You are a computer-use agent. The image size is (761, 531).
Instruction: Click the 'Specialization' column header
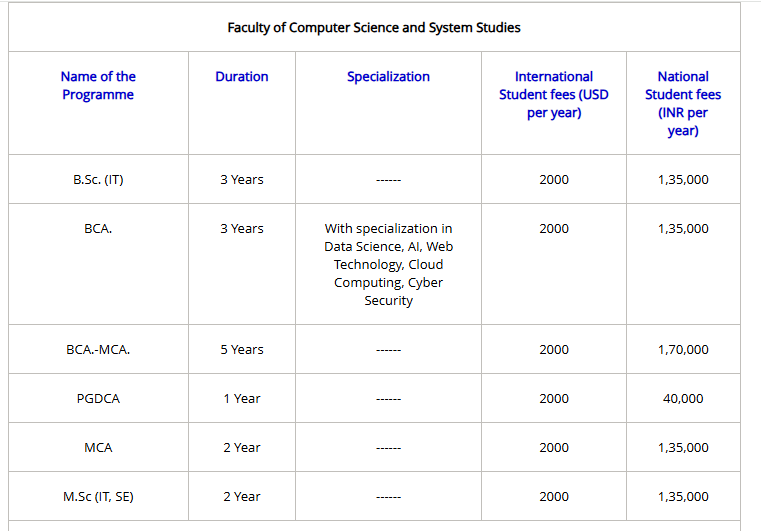388,76
